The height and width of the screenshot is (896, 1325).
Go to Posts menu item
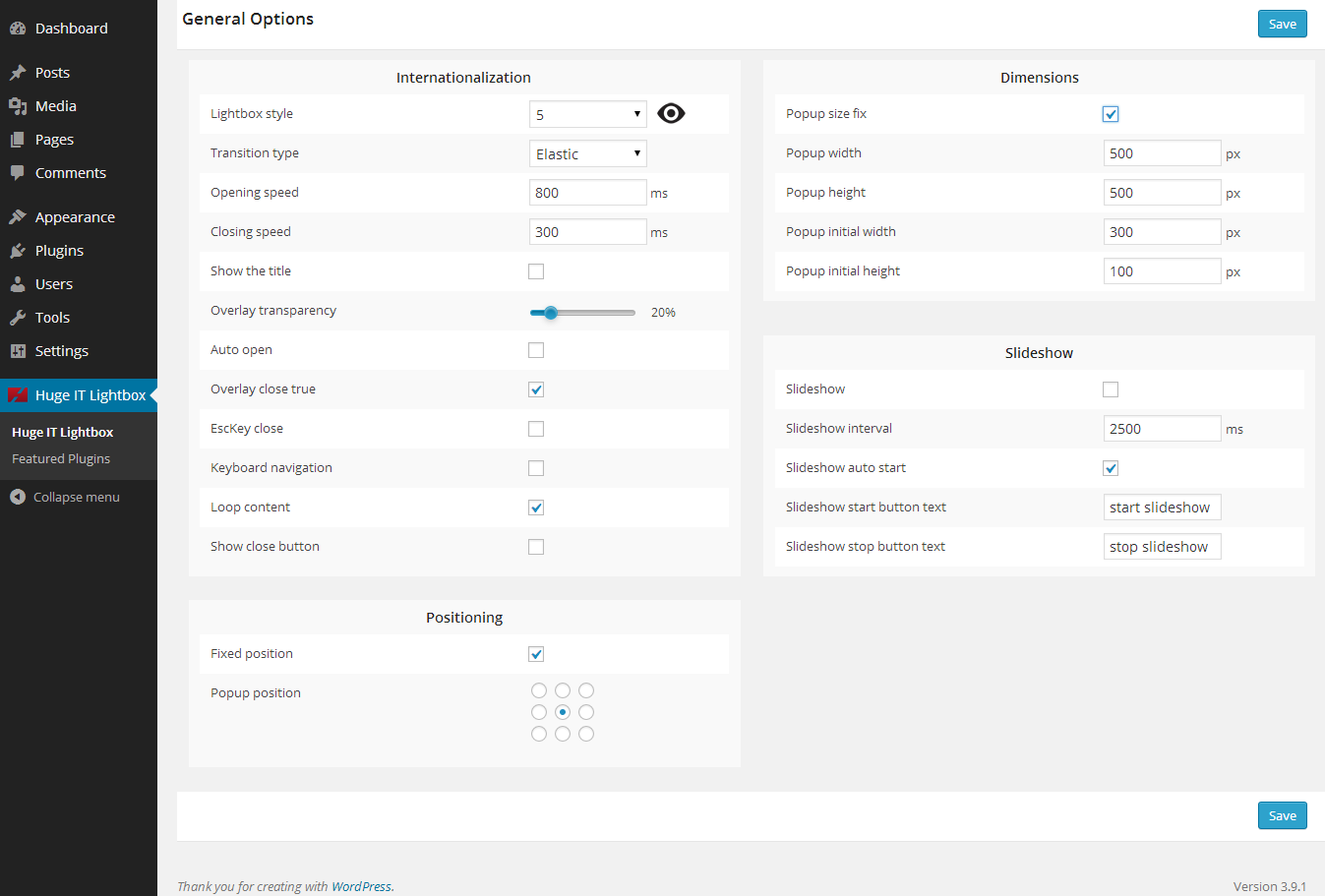[79, 73]
